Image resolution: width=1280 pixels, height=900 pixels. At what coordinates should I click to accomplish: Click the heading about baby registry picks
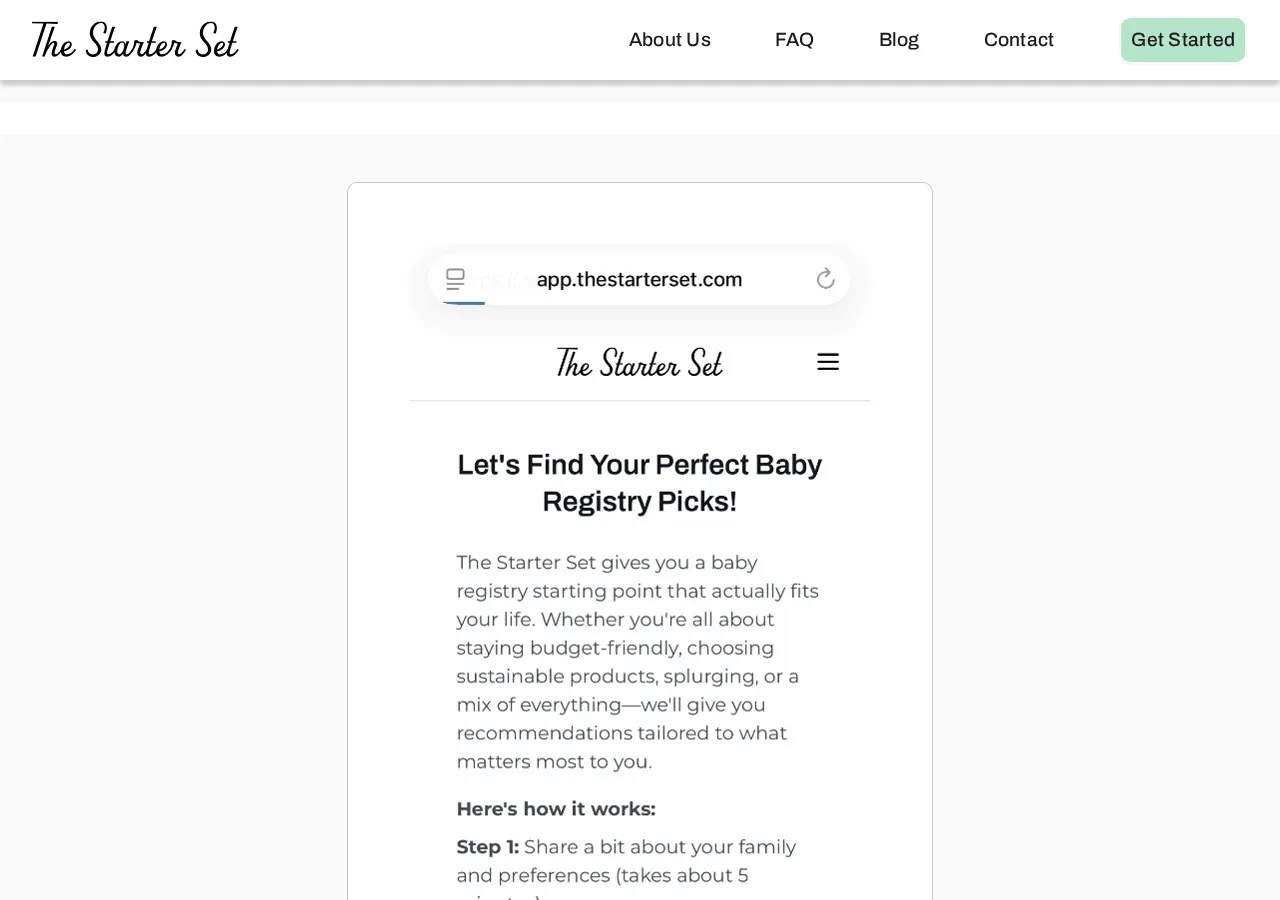point(639,482)
